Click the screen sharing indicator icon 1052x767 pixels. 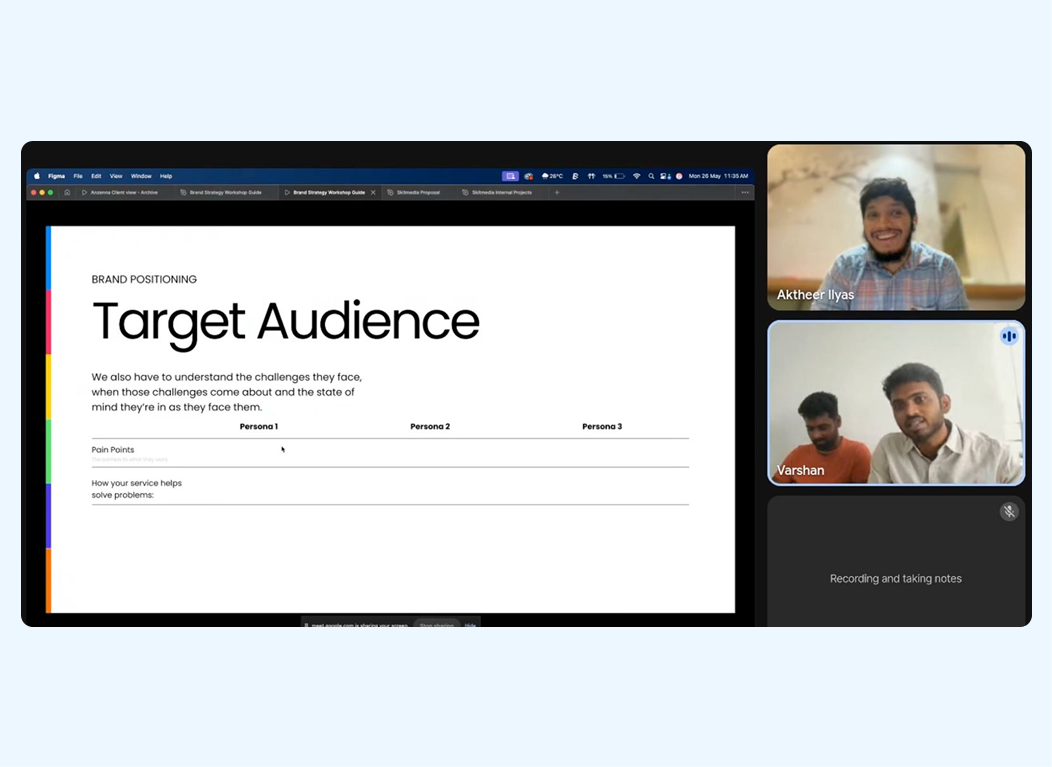(x=510, y=176)
